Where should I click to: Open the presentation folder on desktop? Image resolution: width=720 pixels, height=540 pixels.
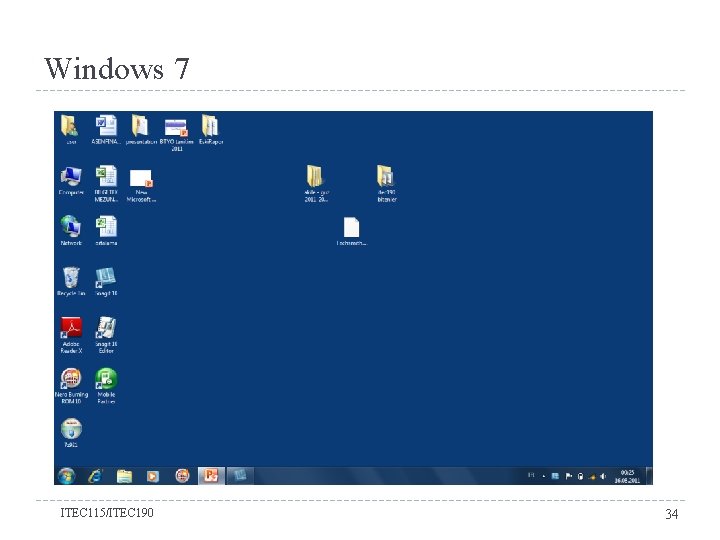pos(141,127)
